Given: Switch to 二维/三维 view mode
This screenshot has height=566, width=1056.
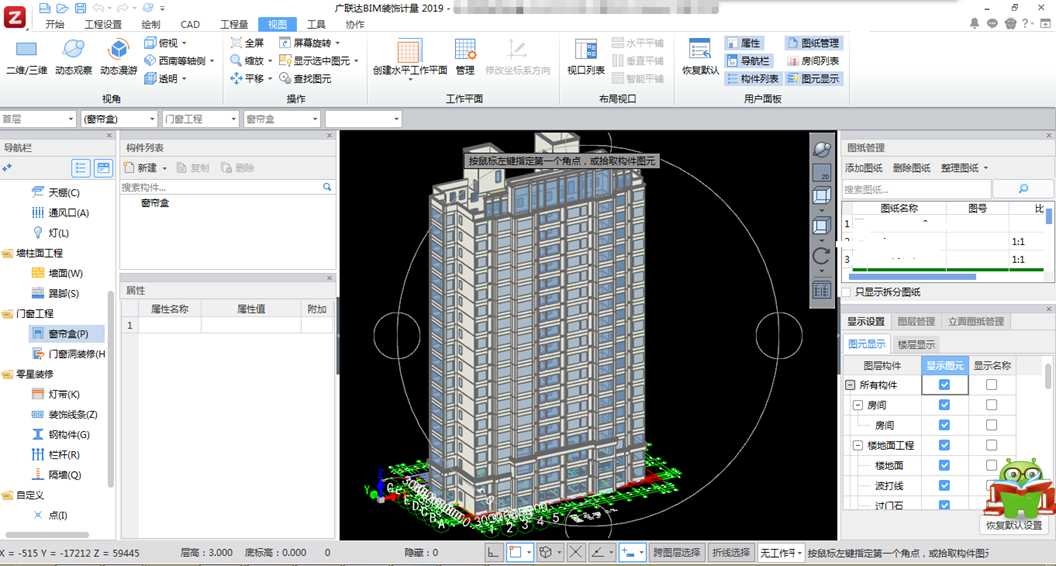Looking at the screenshot, I should 26,57.
